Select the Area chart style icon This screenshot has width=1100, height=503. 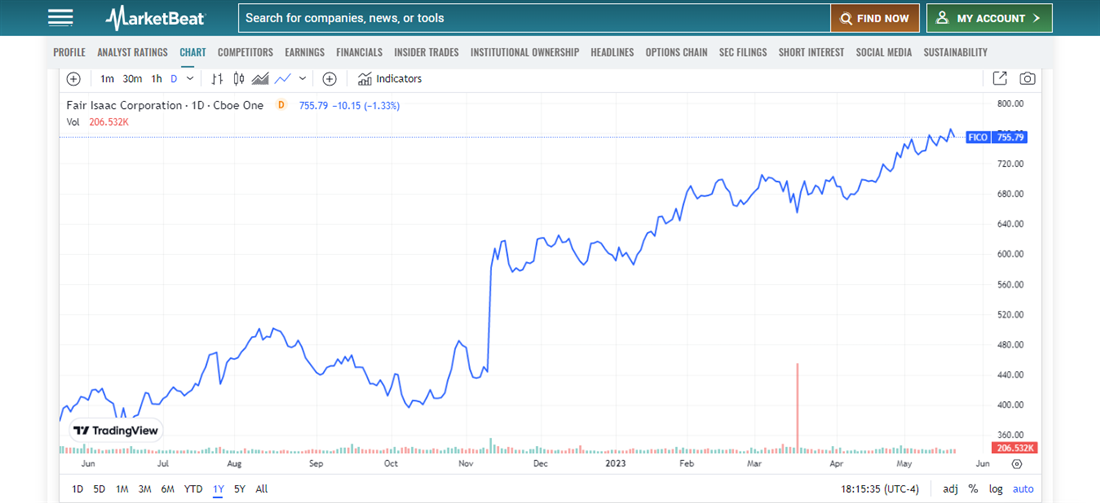tap(260, 79)
